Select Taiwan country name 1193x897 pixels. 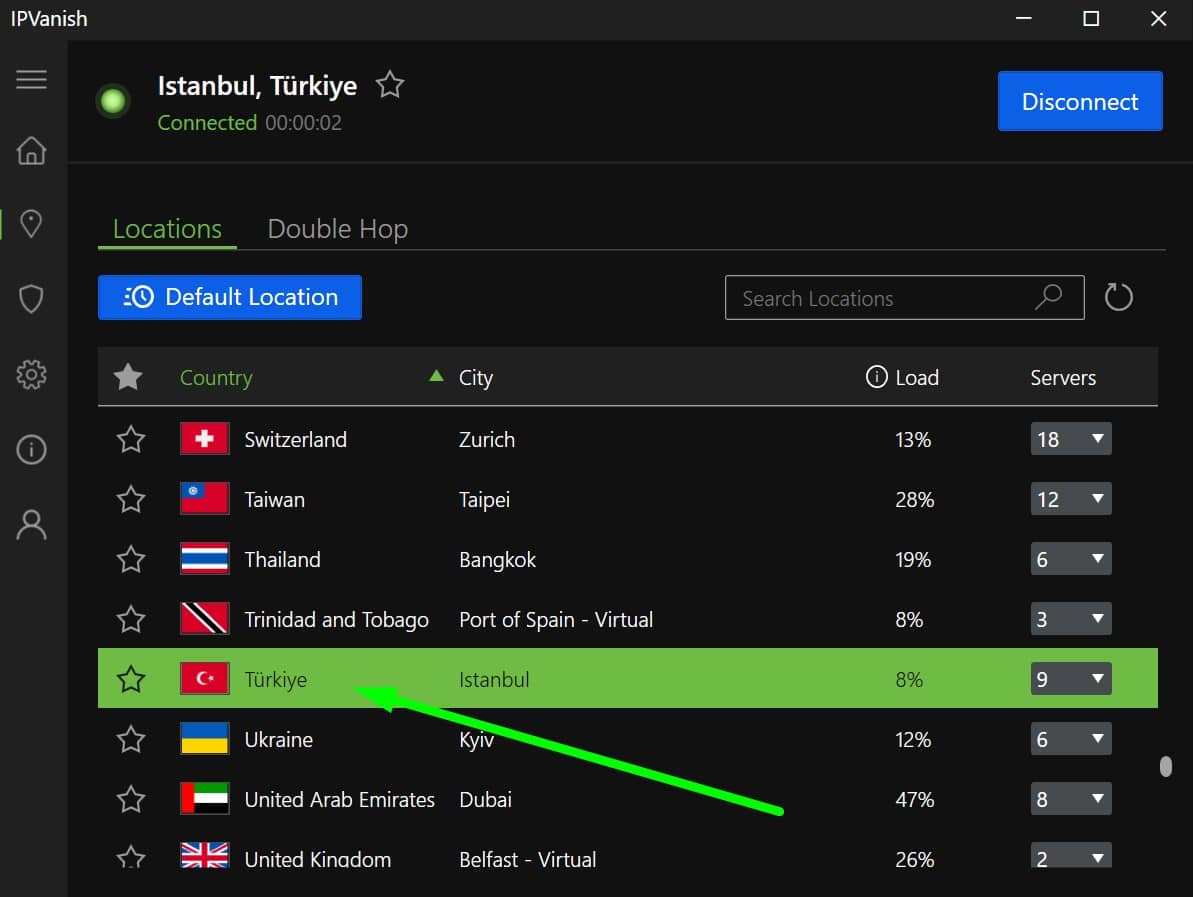[x=274, y=500]
